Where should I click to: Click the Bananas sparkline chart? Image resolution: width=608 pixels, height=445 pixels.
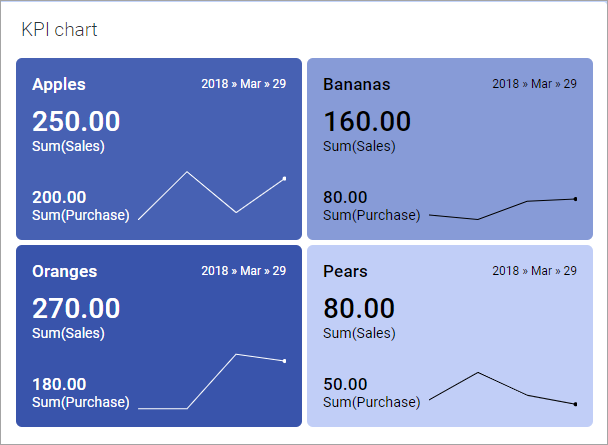pos(502,209)
